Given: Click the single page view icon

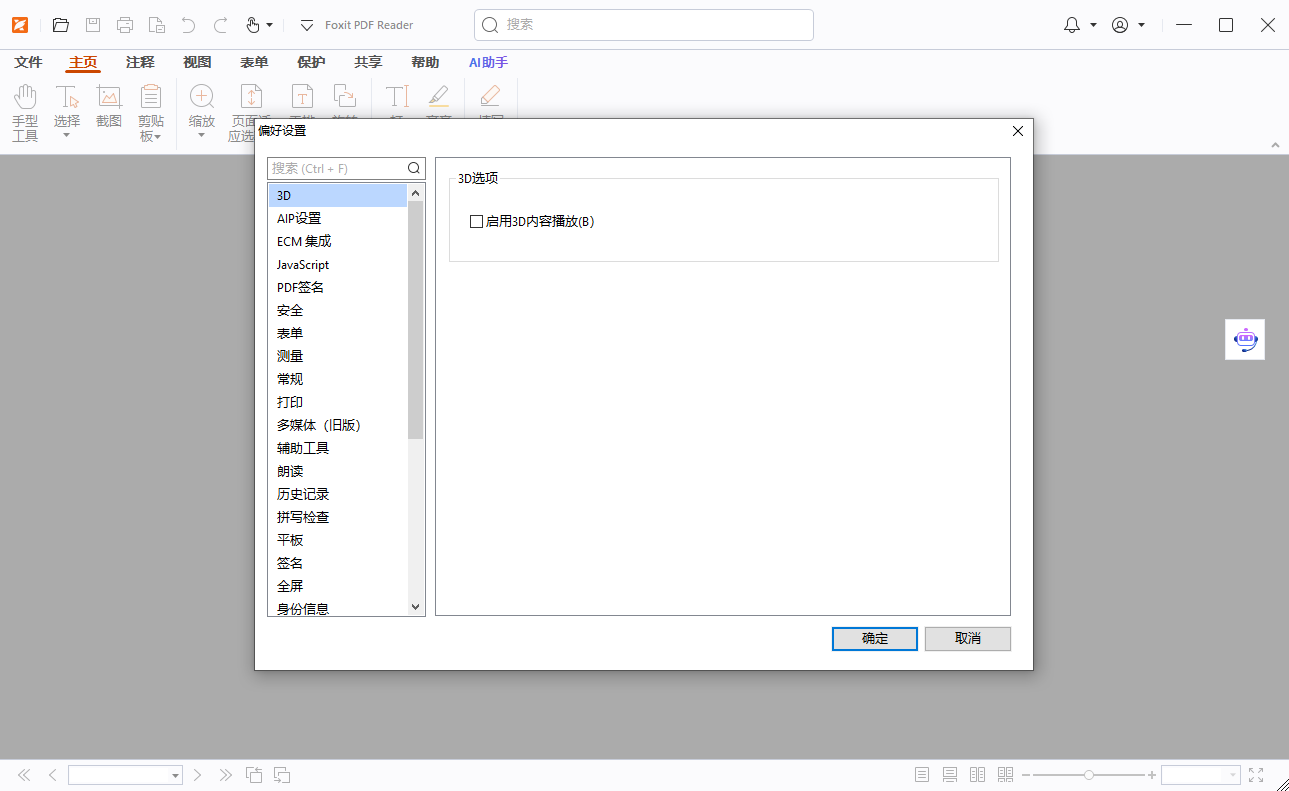Looking at the screenshot, I should (x=920, y=773).
